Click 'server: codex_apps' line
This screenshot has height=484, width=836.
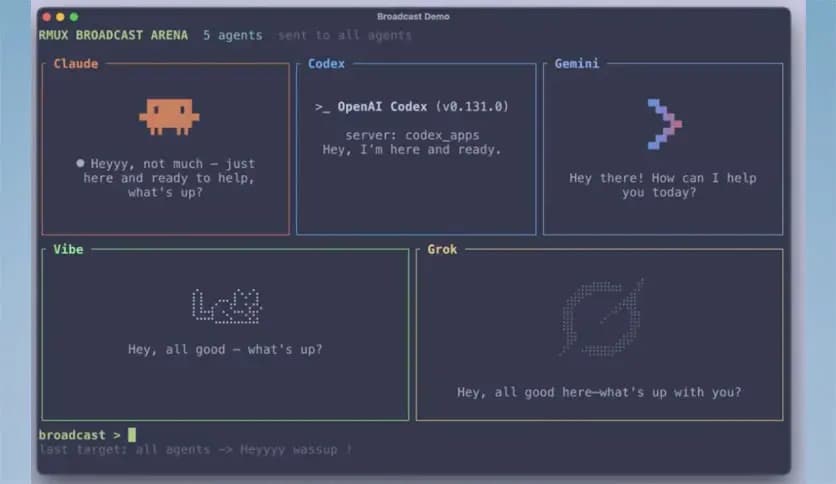pyautogui.click(x=412, y=135)
